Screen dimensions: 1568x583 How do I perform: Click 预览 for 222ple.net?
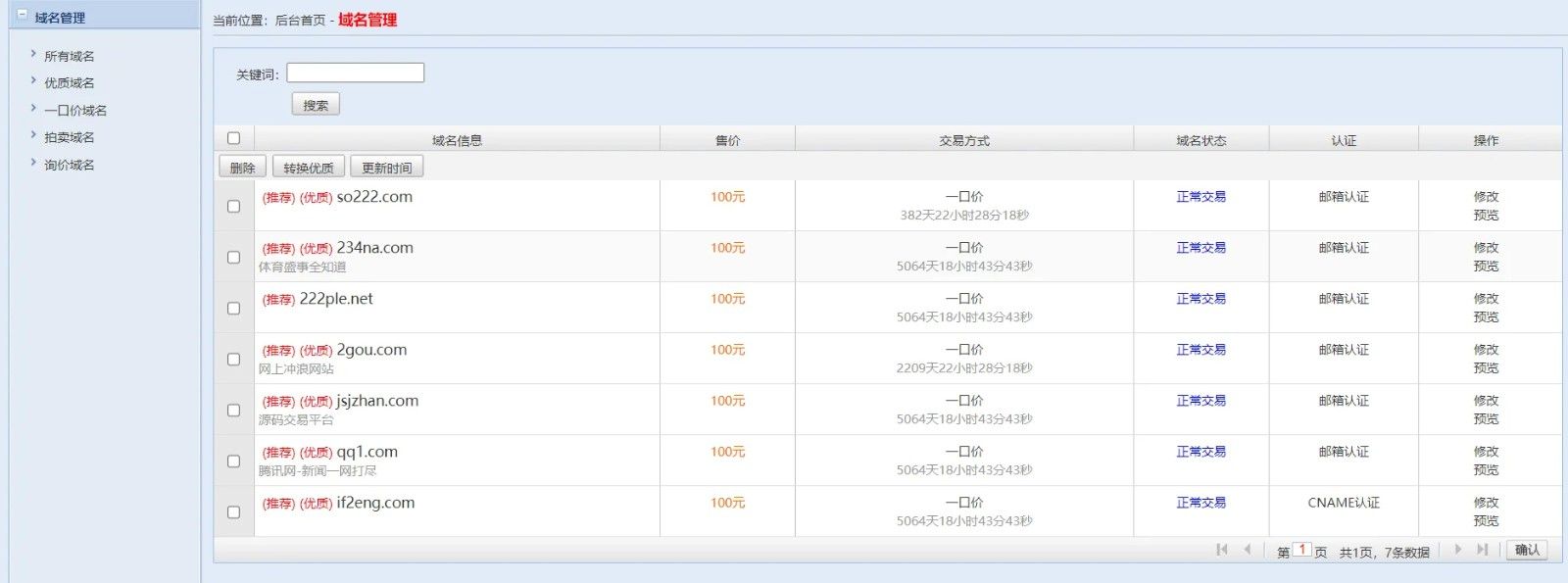tap(1486, 317)
